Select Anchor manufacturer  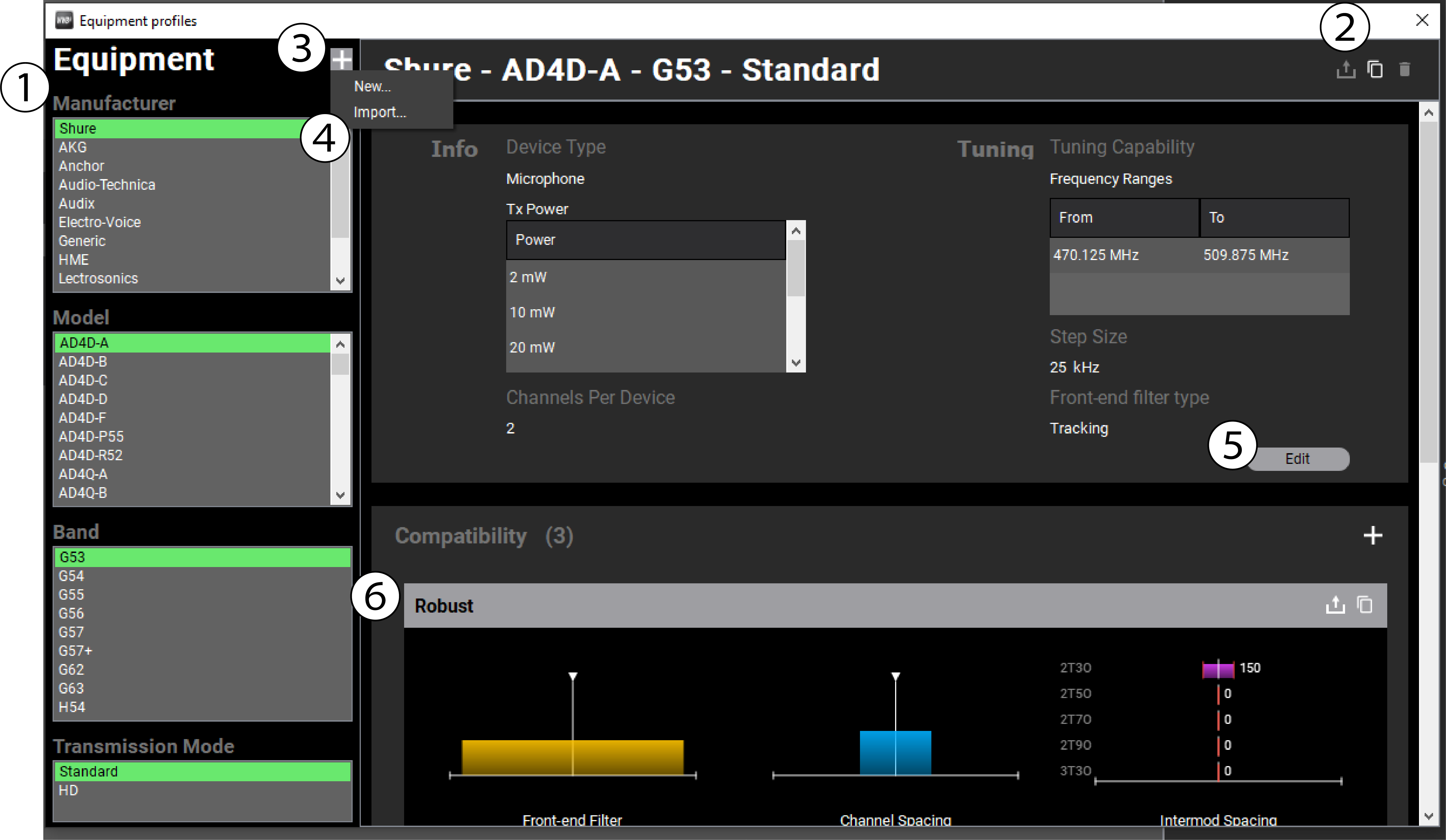192,166
